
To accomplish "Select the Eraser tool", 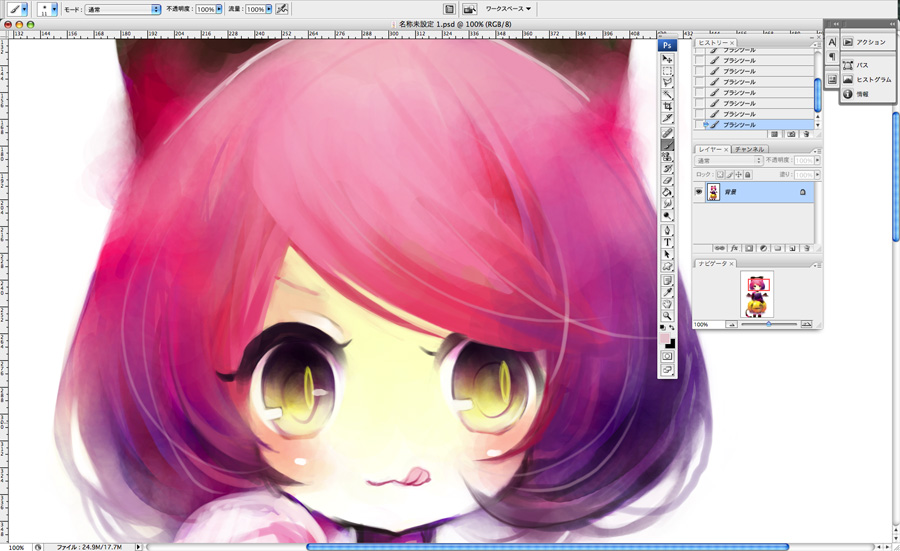I will [667, 180].
